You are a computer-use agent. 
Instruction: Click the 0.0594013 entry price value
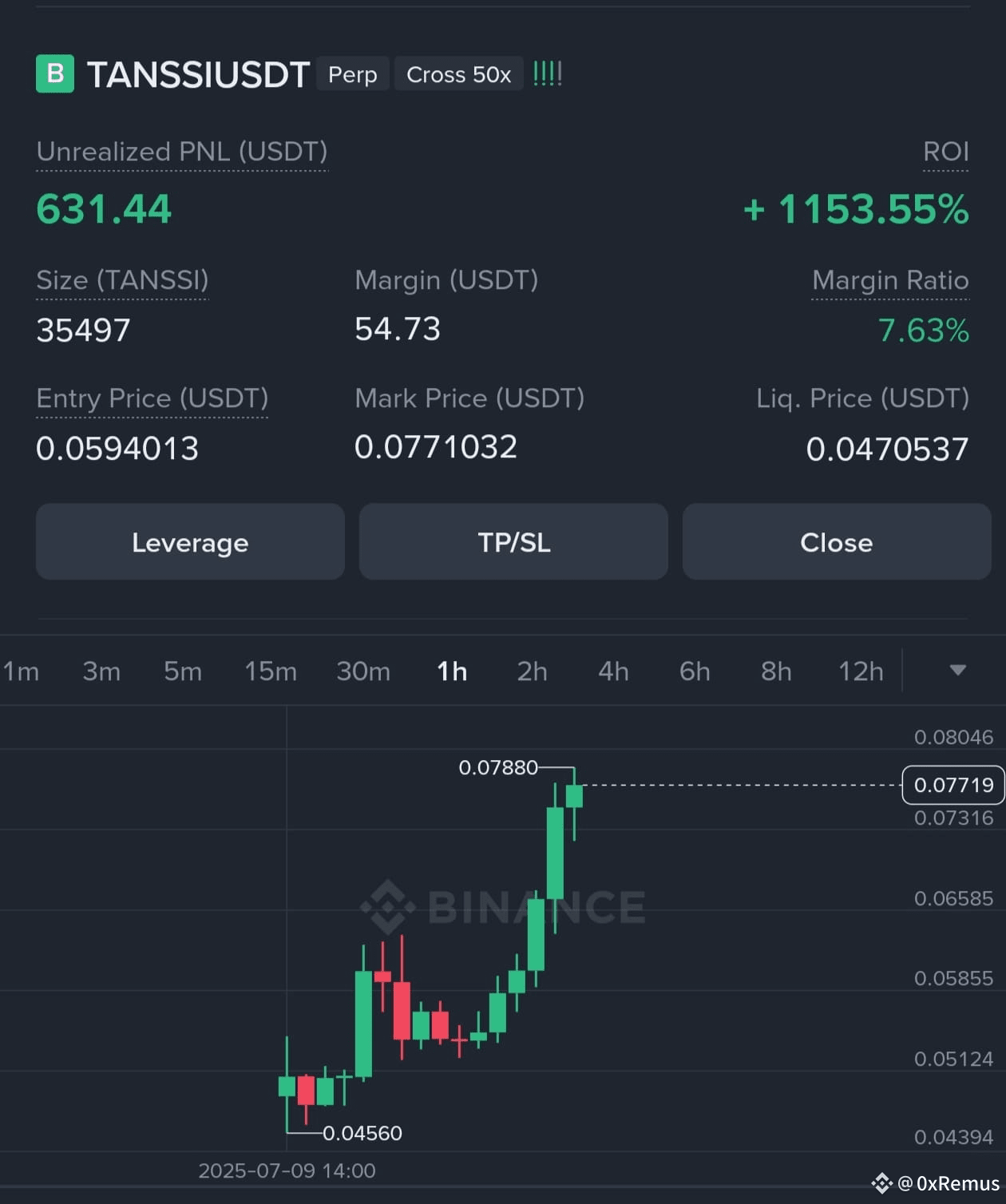click(x=117, y=449)
